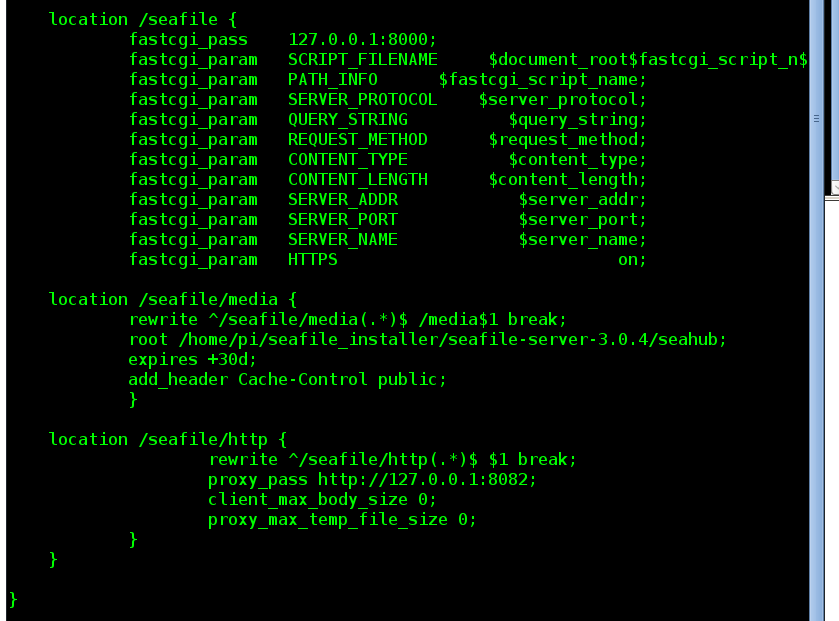This screenshot has width=839, height=621.
Task: Click PATH_INFO parameter text
Action: coord(333,80)
